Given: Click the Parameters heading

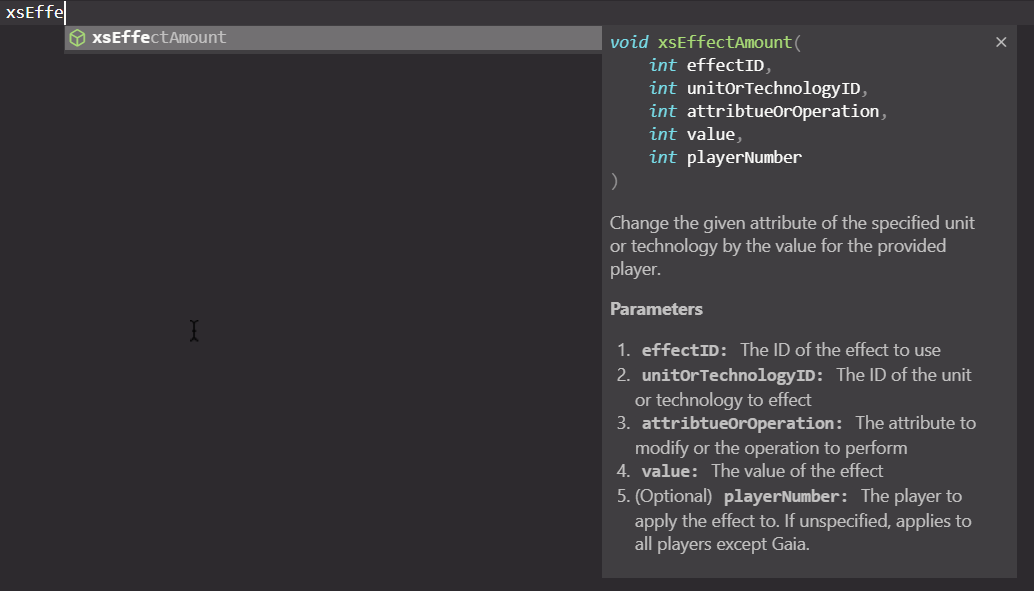Looking at the screenshot, I should [x=656, y=309].
